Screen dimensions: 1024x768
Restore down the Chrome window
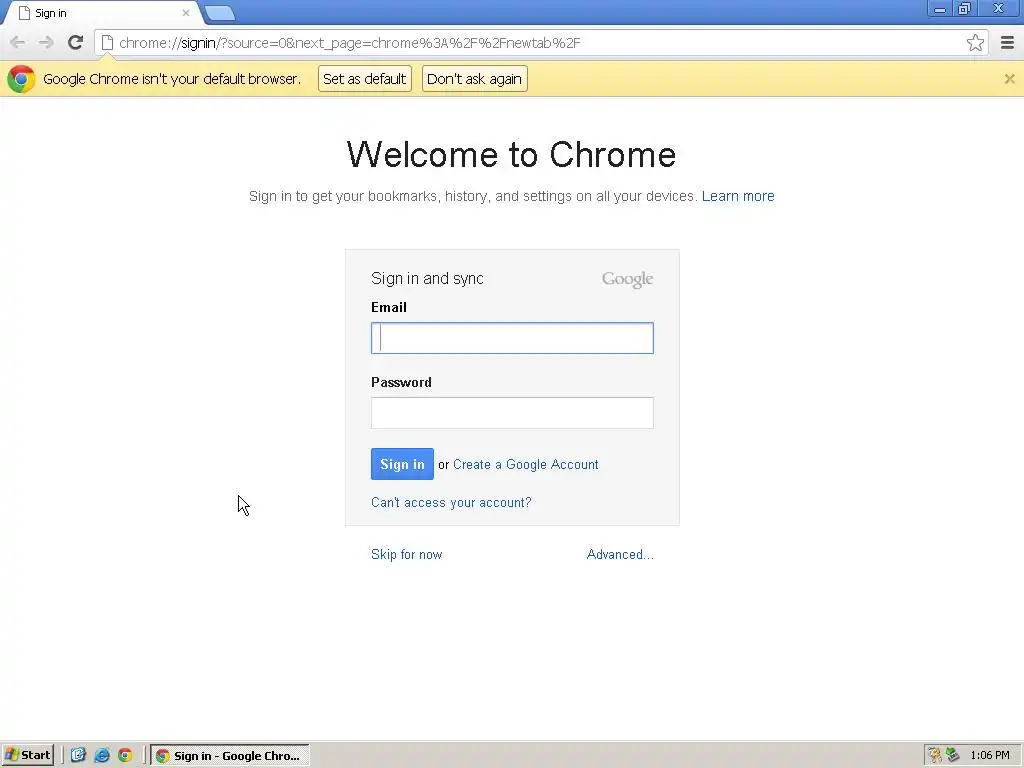[x=964, y=8]
